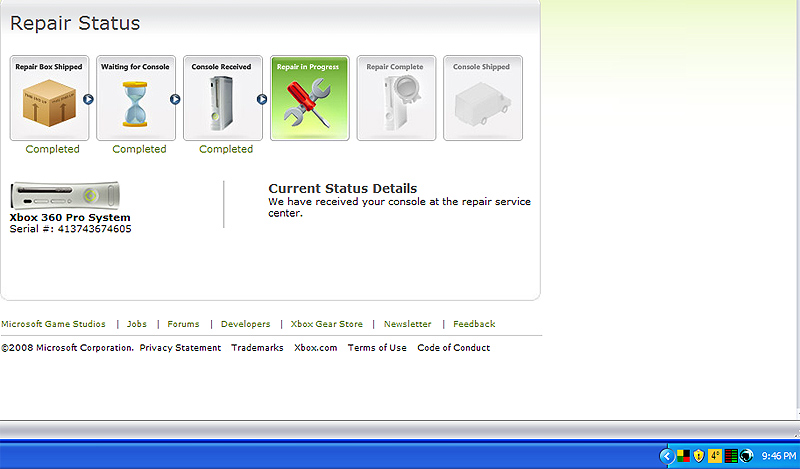Click the four-colored squares tray icon

click(683, 455)
